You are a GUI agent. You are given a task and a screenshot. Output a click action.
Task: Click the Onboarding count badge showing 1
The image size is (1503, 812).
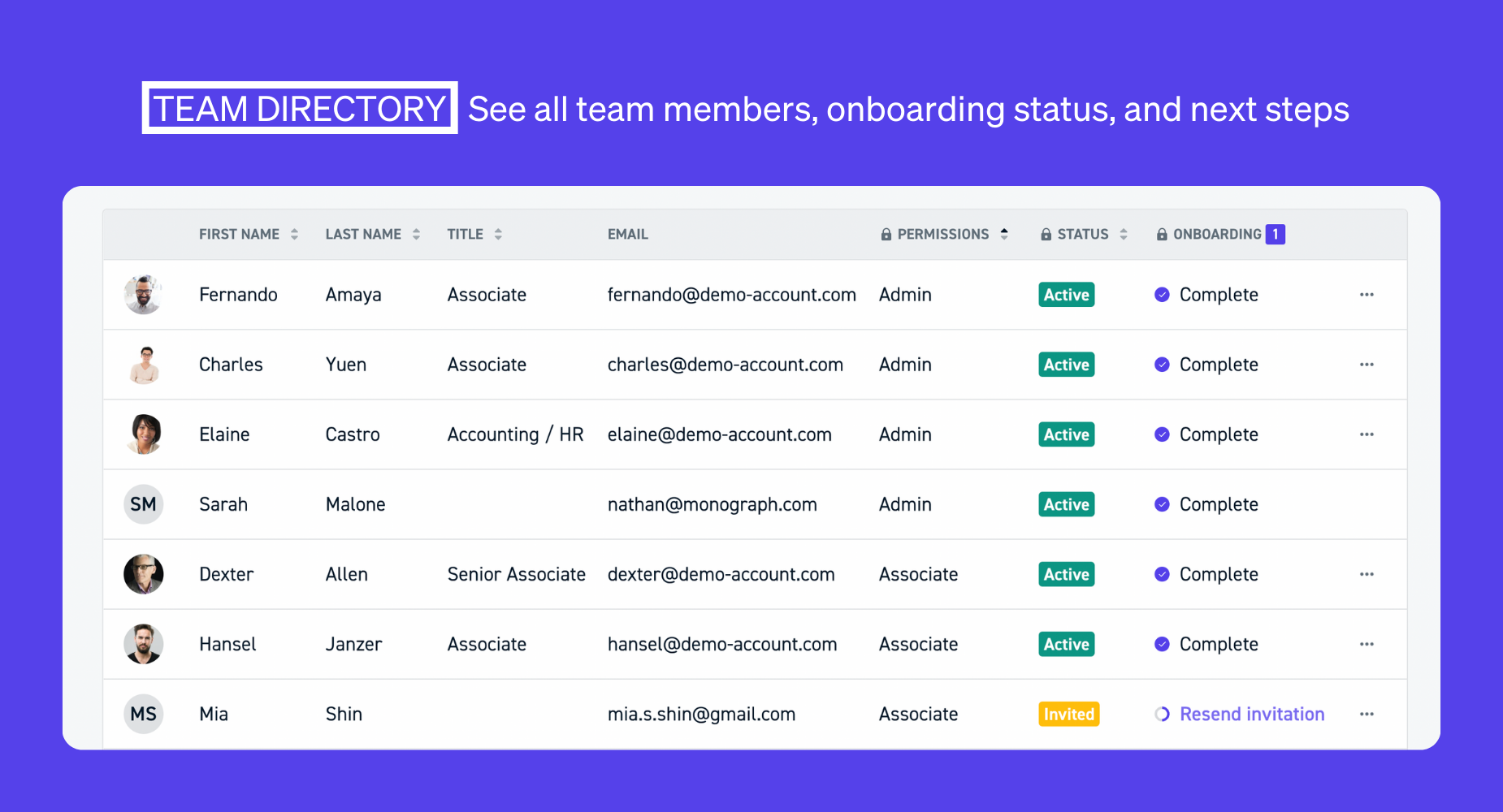pyautogui.click(x=1275, y=235)
